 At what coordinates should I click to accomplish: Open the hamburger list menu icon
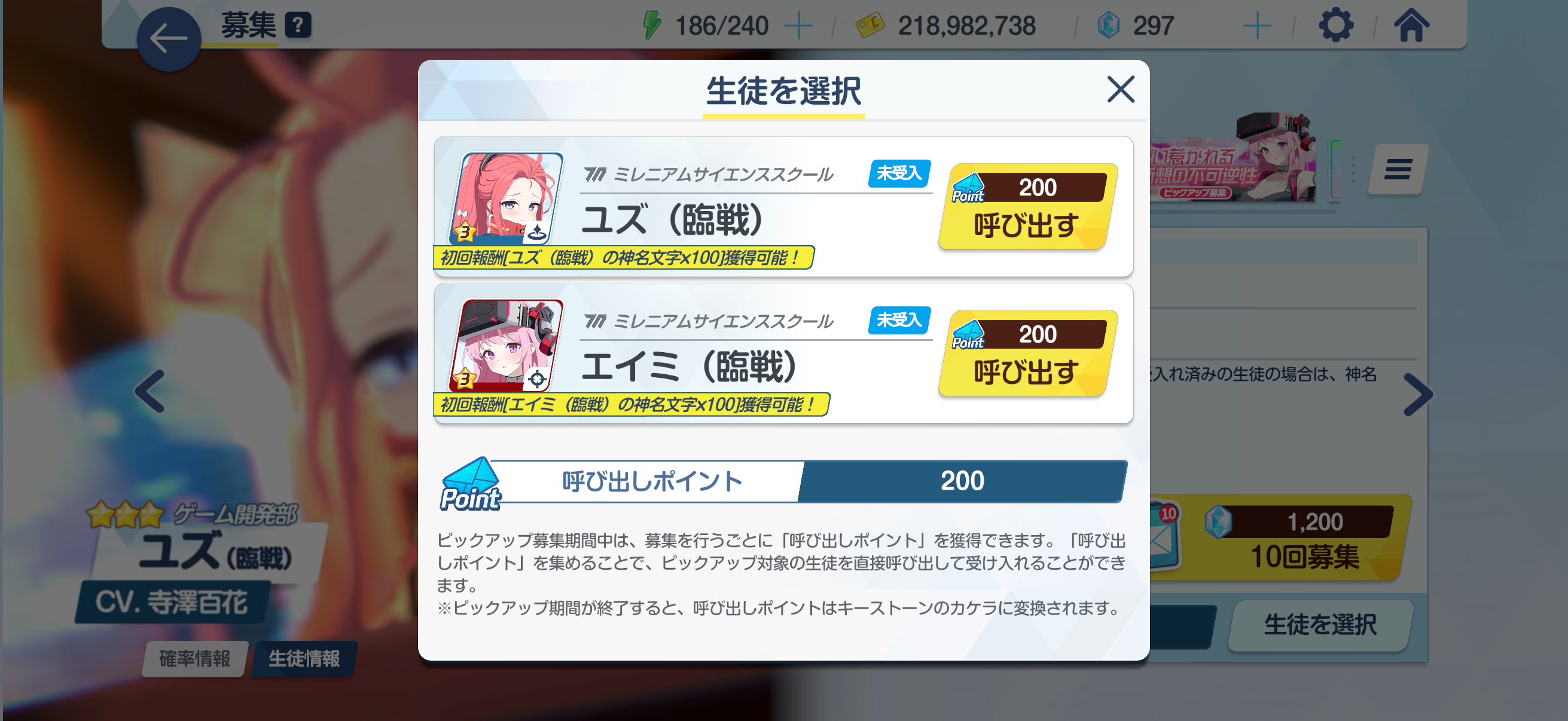point(1398,169)
